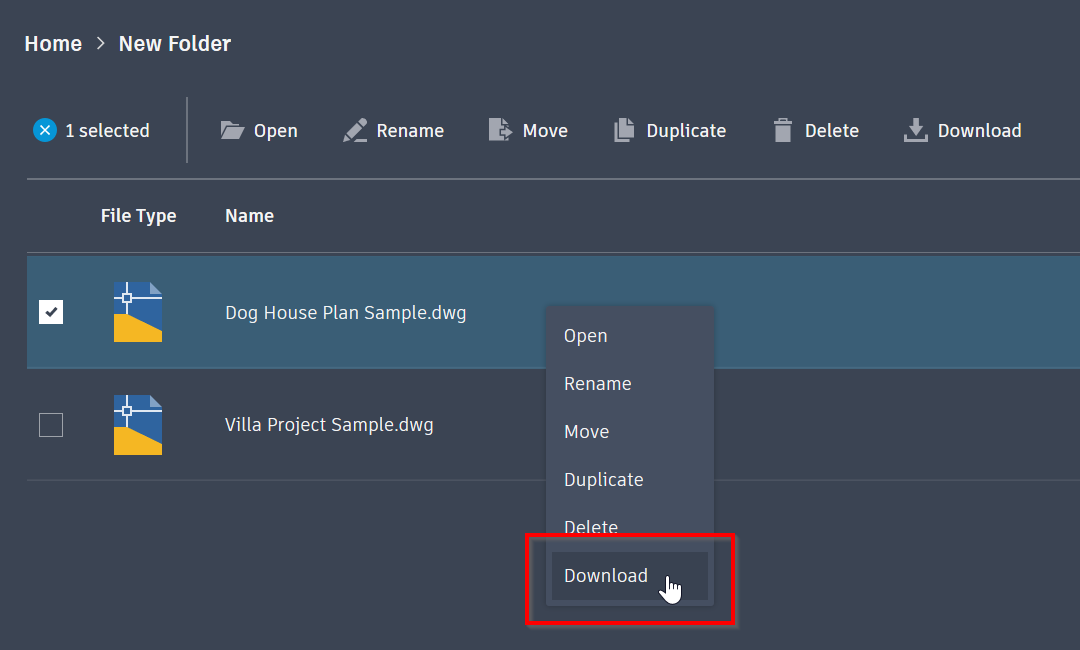Screen dimensions: 1080x650
Task: Click the Villa Project DWG file icon
Action: pyautogui.click(x=138, y=425)
